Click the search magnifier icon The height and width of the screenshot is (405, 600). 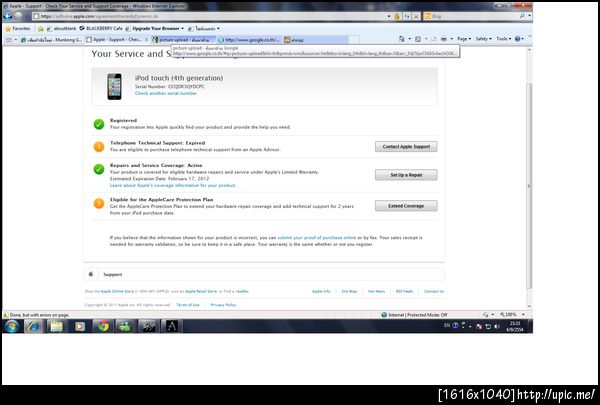(522, 16)
